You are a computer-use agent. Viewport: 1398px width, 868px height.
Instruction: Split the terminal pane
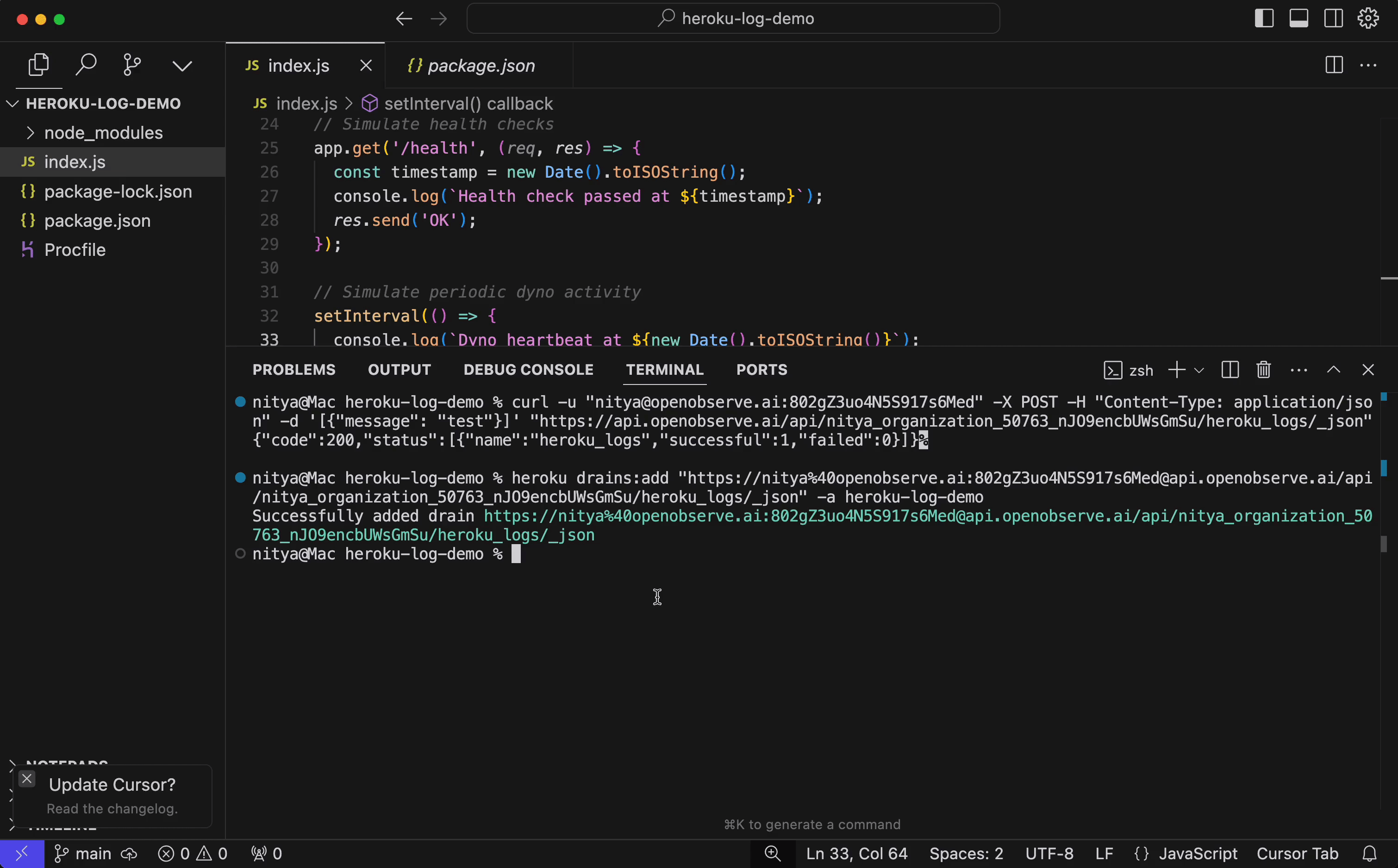pyautogui.click(x=1229, y=370)
